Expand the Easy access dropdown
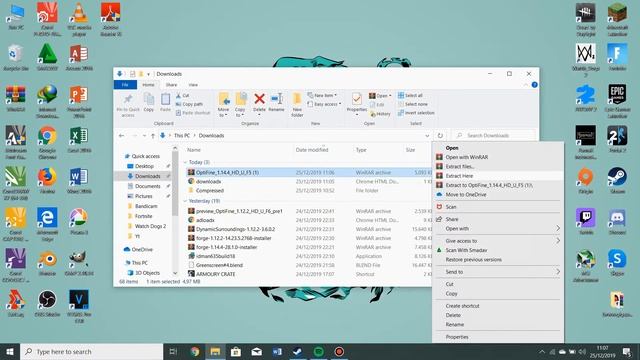Image resolution: width=640 pixels, height=360 pixels. (x=324, y=104)
